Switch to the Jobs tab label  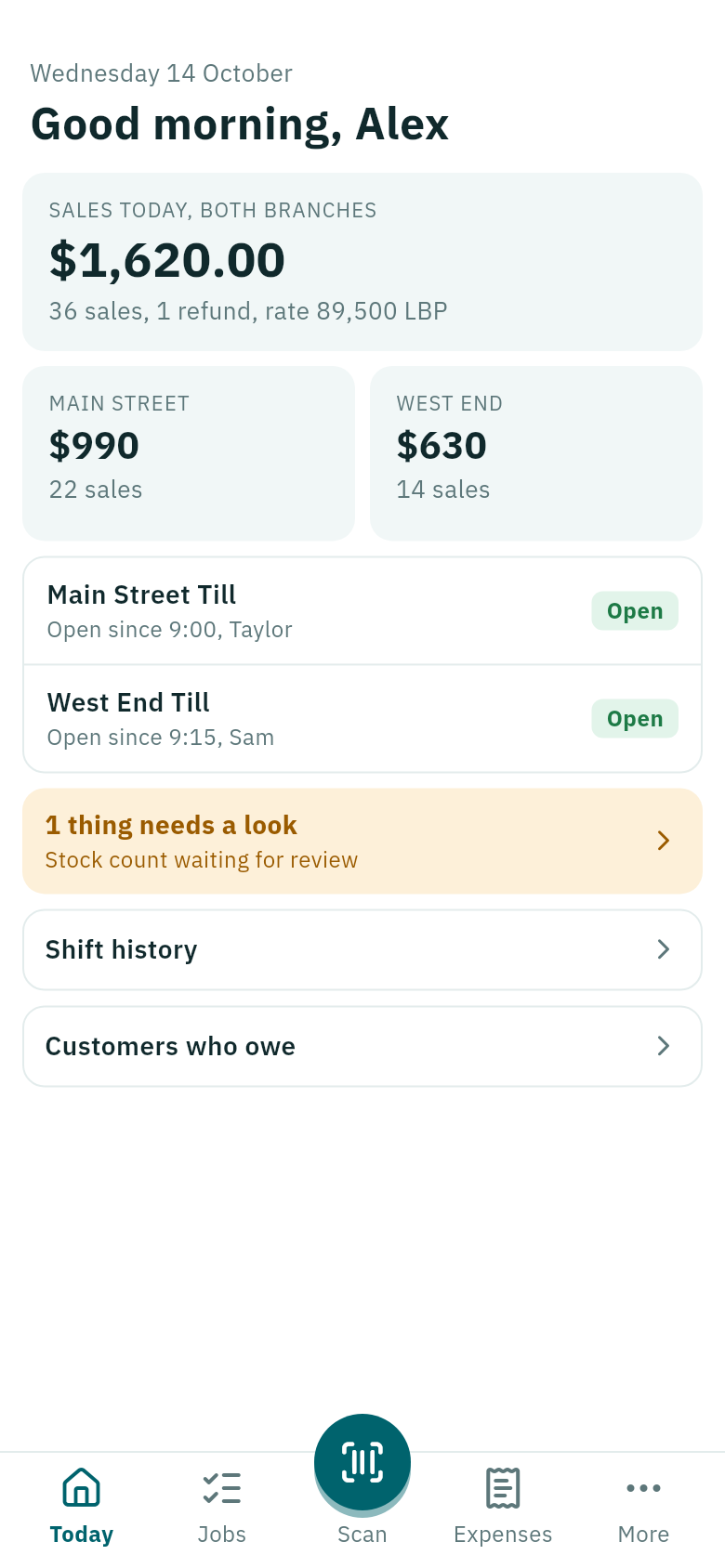pos(222,1535)
